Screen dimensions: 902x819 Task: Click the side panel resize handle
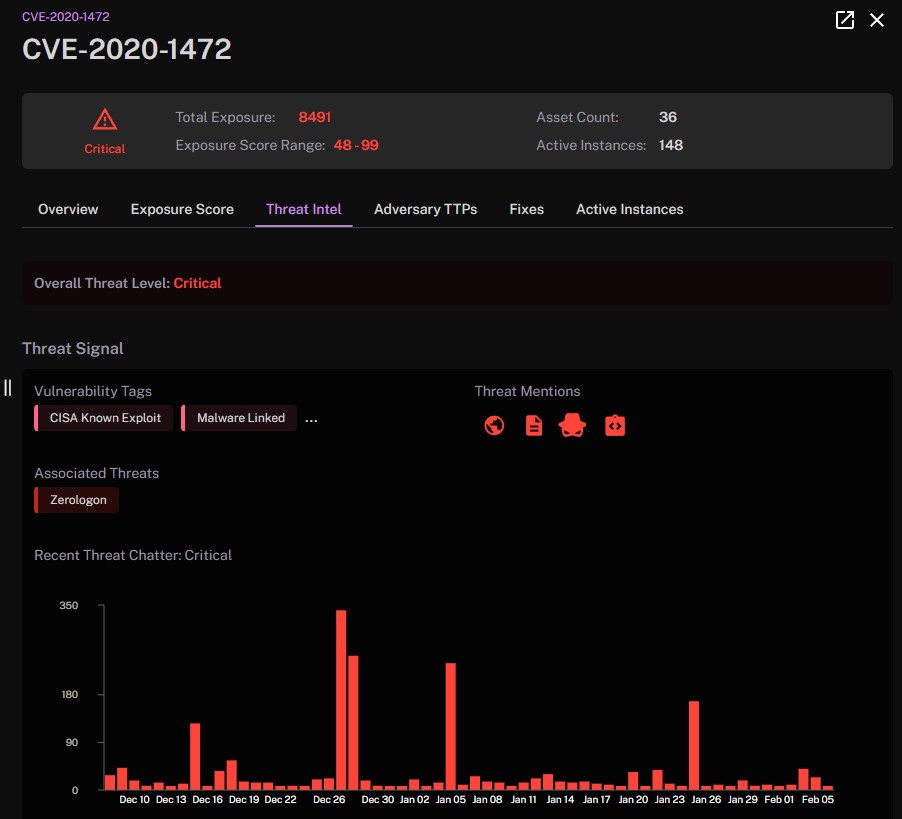point(7,388)
